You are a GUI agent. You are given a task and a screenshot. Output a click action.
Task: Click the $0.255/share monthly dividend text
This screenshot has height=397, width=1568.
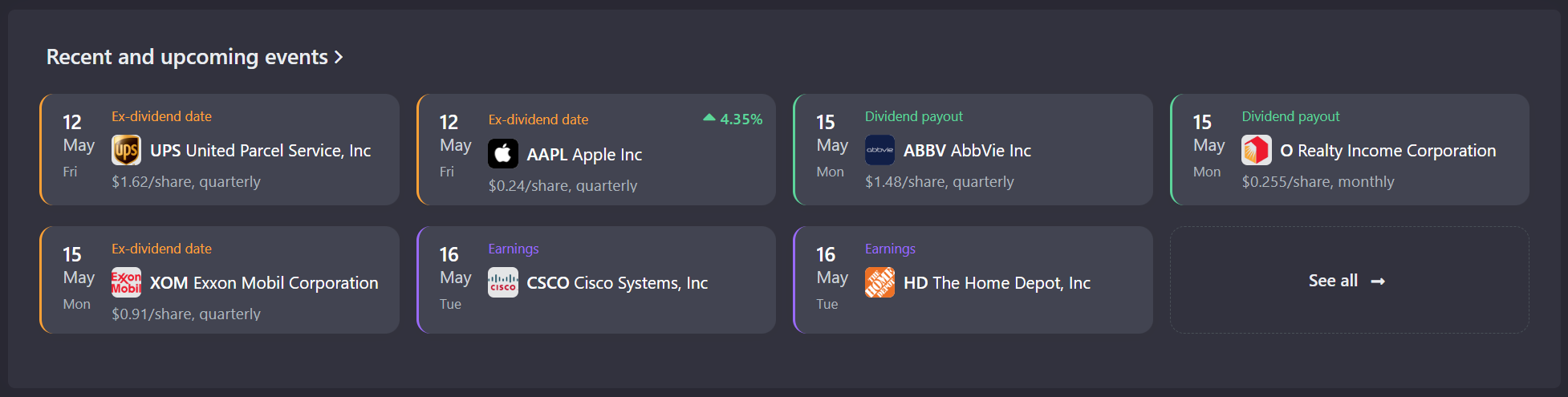click(1318, 182)
